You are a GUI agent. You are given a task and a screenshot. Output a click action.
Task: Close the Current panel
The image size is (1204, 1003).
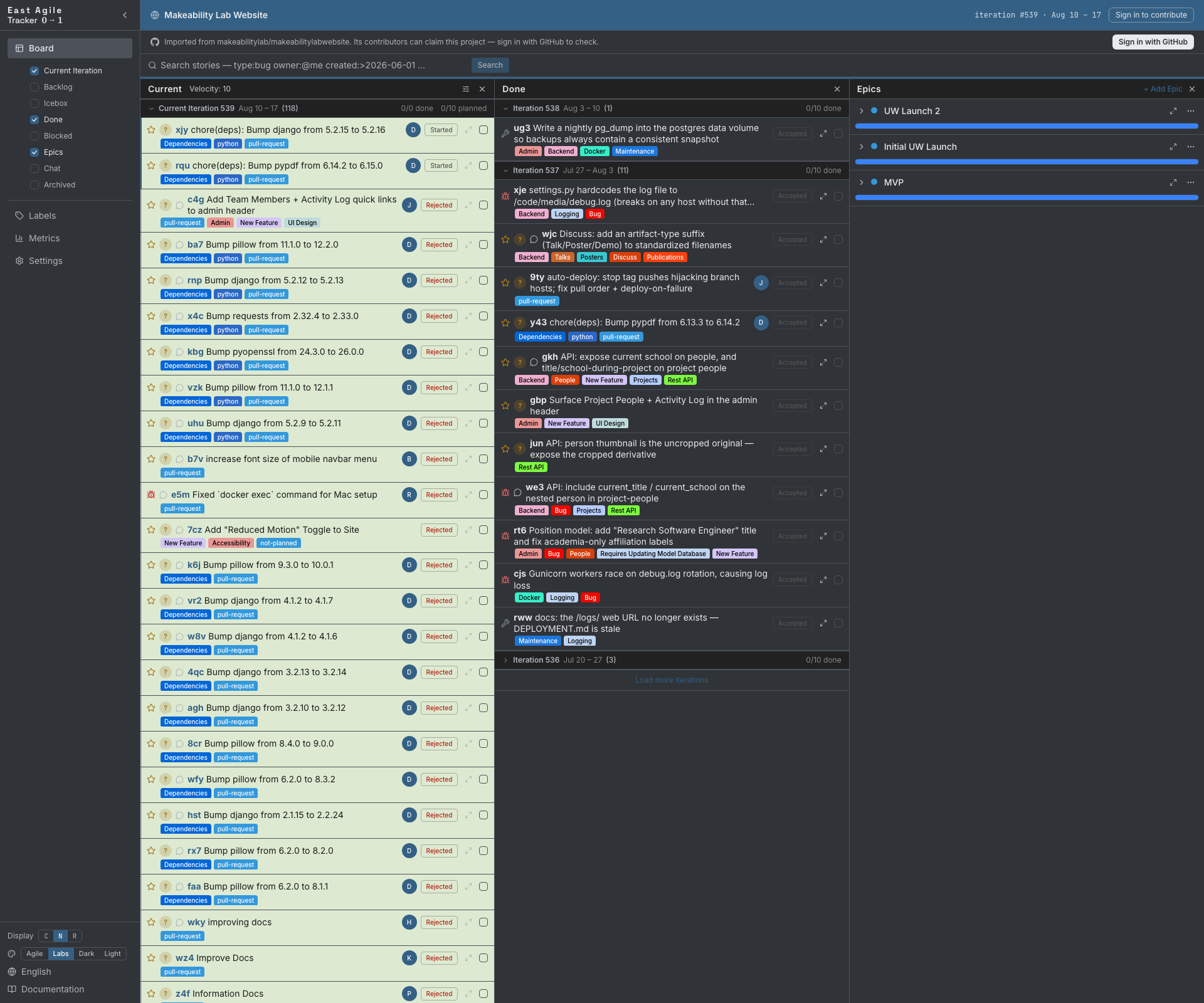(x=482, y=89)
